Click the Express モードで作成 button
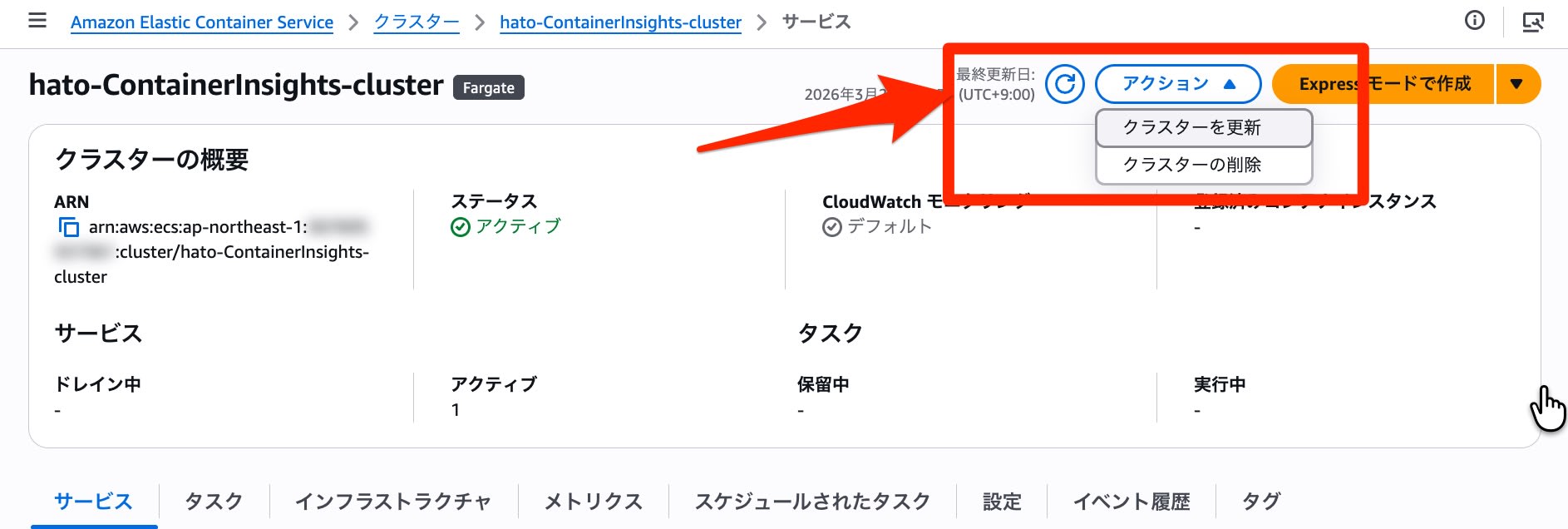 point(1385,84)
